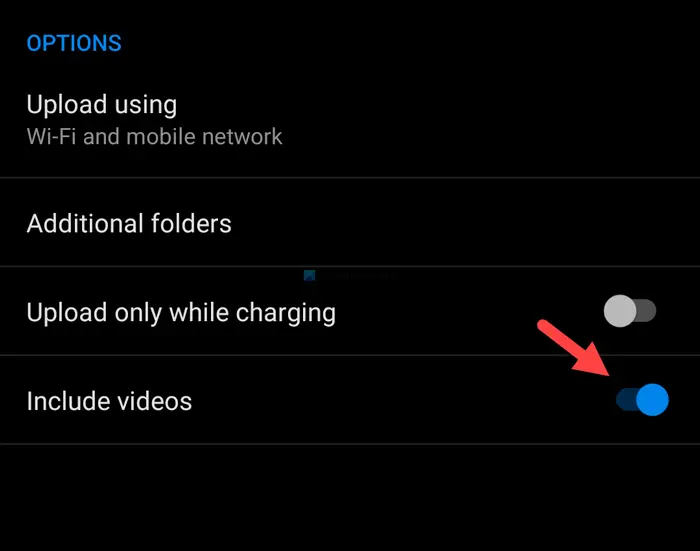The height and width of the screenshot is (551, 700).
Task: Select the OPTIONS section header
Action: pyautogui.click(x=74, y=43)
